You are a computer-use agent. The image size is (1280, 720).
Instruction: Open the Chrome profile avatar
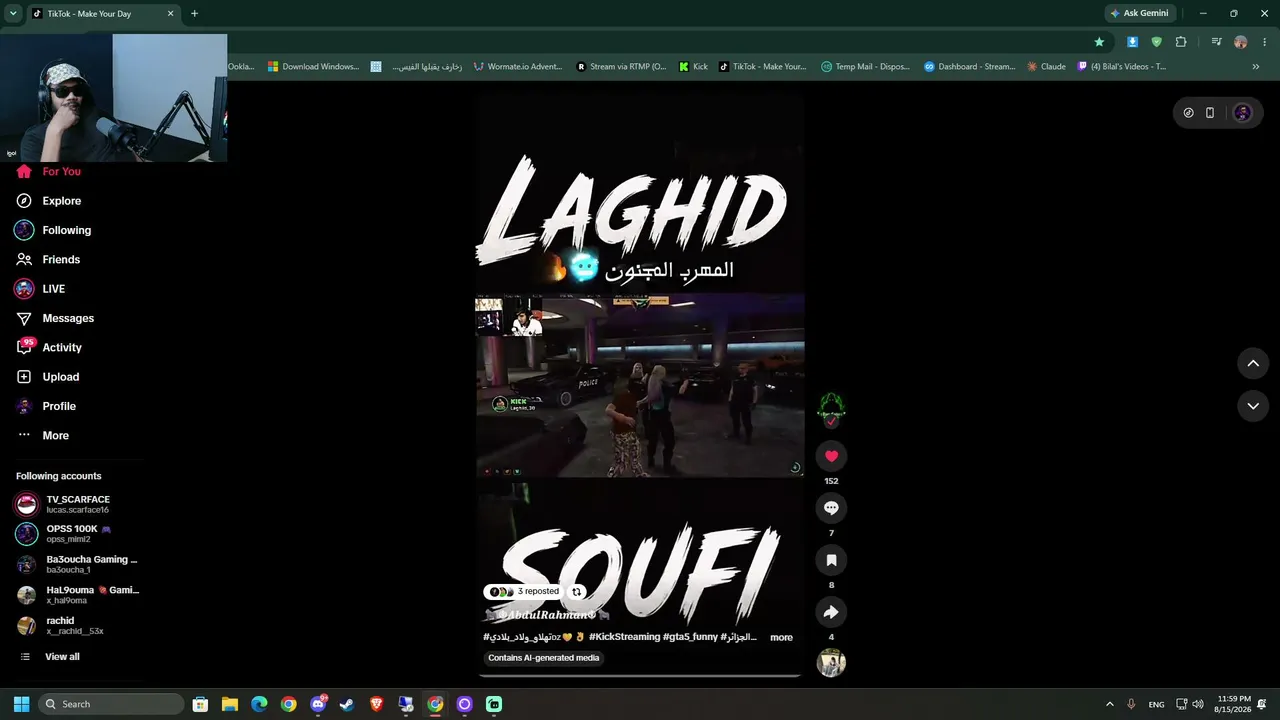(1241, 42)
